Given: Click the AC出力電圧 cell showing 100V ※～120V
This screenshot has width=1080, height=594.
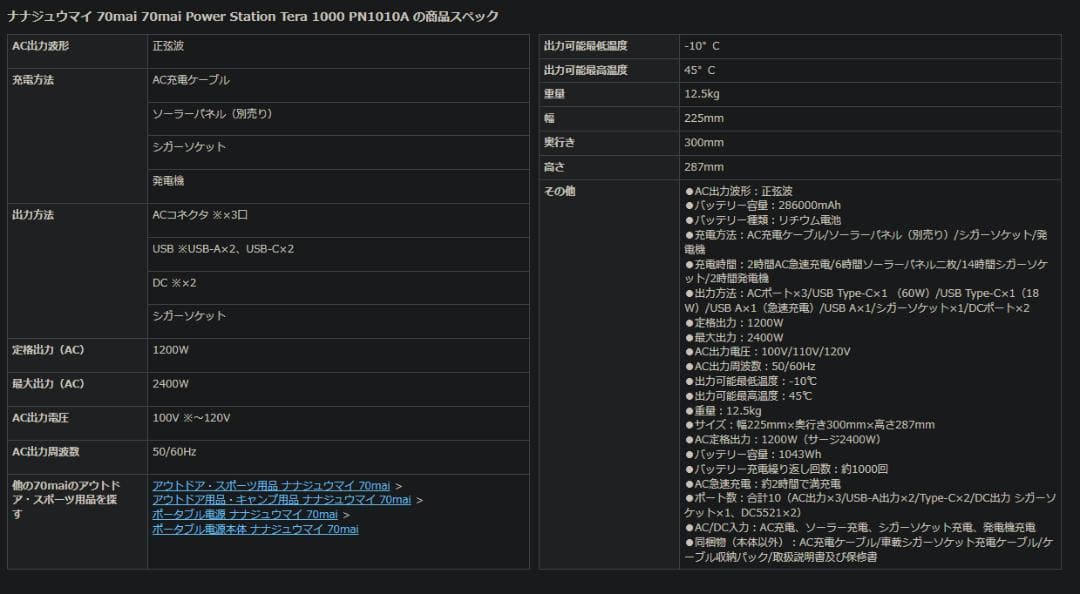Looking at the screenshot, I should [x=190, y=417].
